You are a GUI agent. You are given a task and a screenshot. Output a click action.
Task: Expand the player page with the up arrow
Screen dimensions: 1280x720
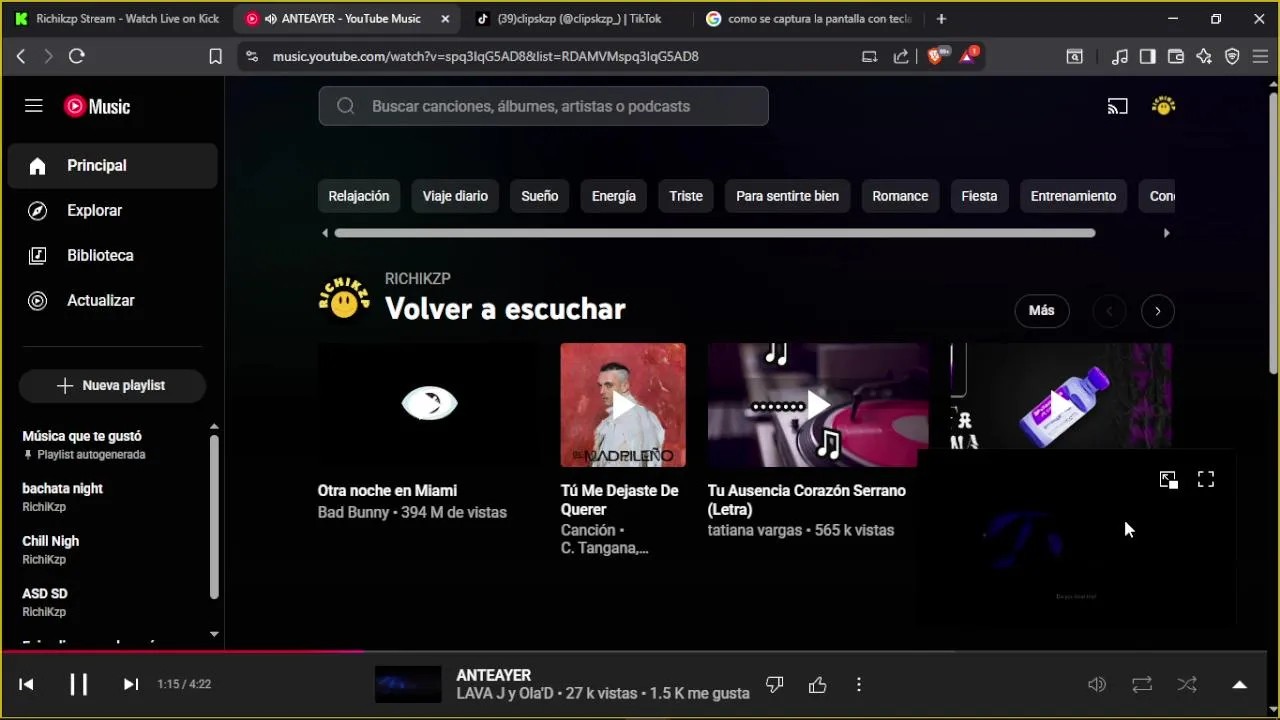click(x=1239, y=684)
